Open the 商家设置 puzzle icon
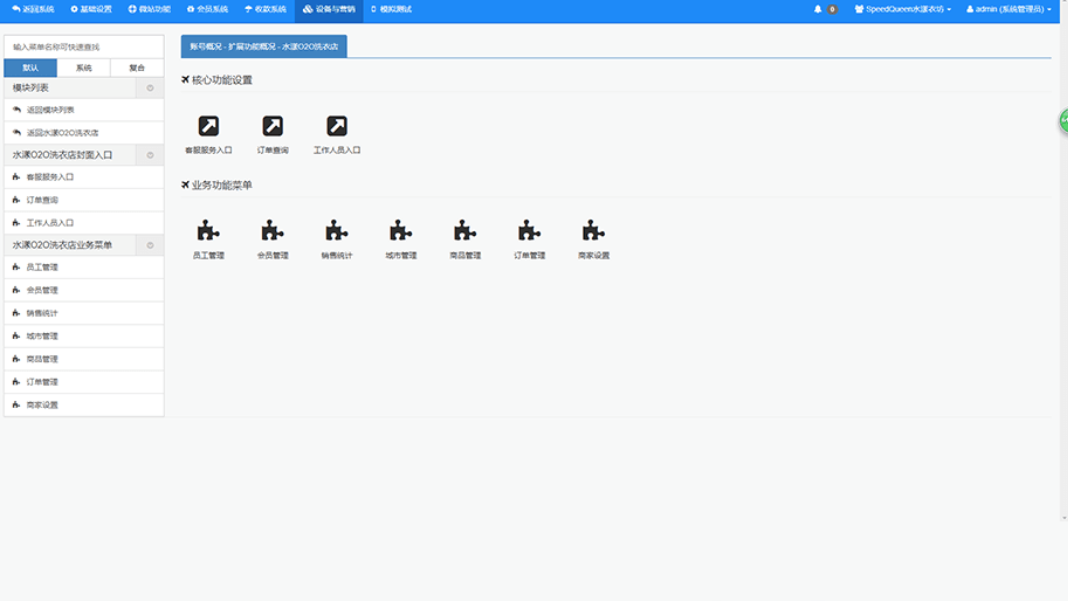This screenshot has height=601, width=1068. (593, 231)
